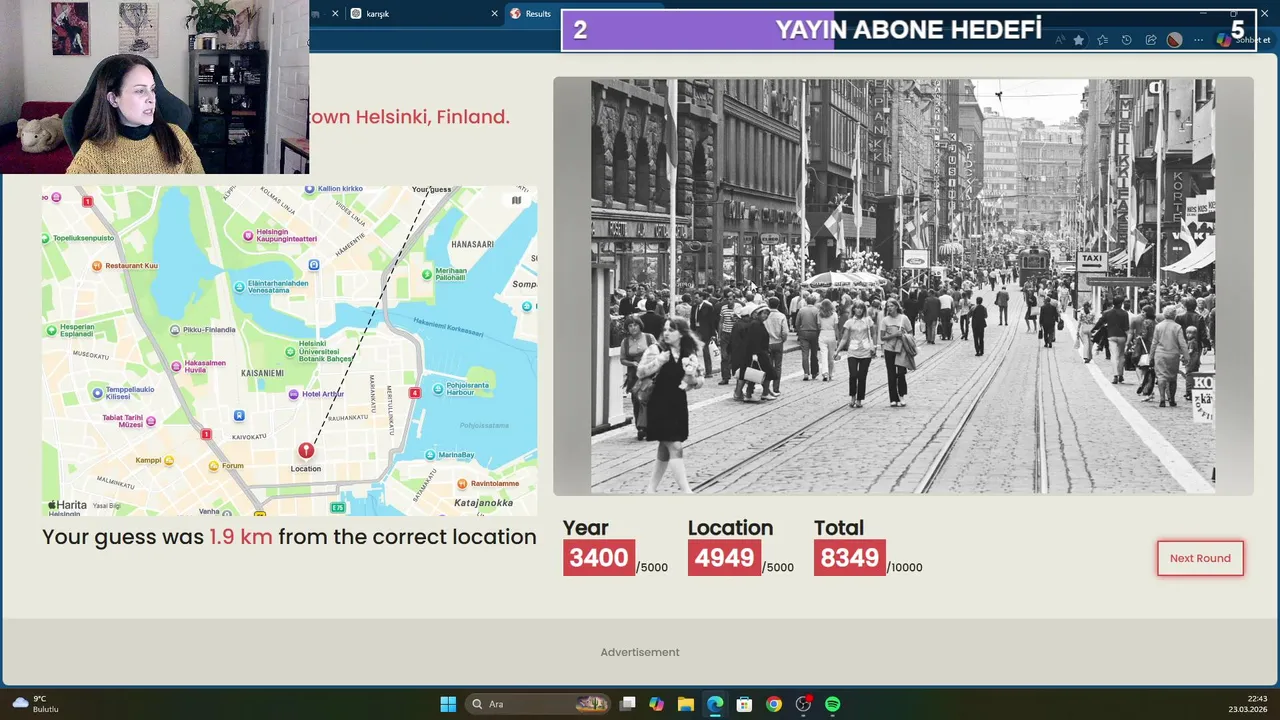Click the Yasal Bilgi legal link
This screenshot has height=720, width=1280.
tap(106, 506)
